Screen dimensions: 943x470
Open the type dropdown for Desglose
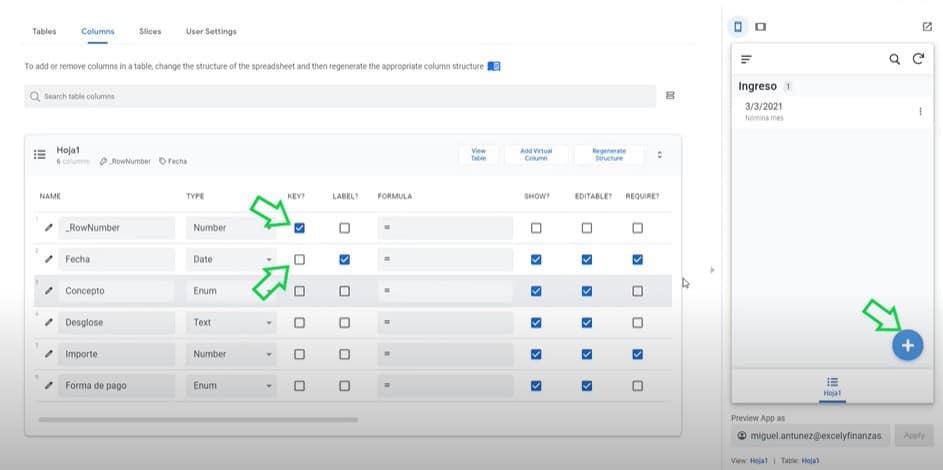(x=231, y=322)
